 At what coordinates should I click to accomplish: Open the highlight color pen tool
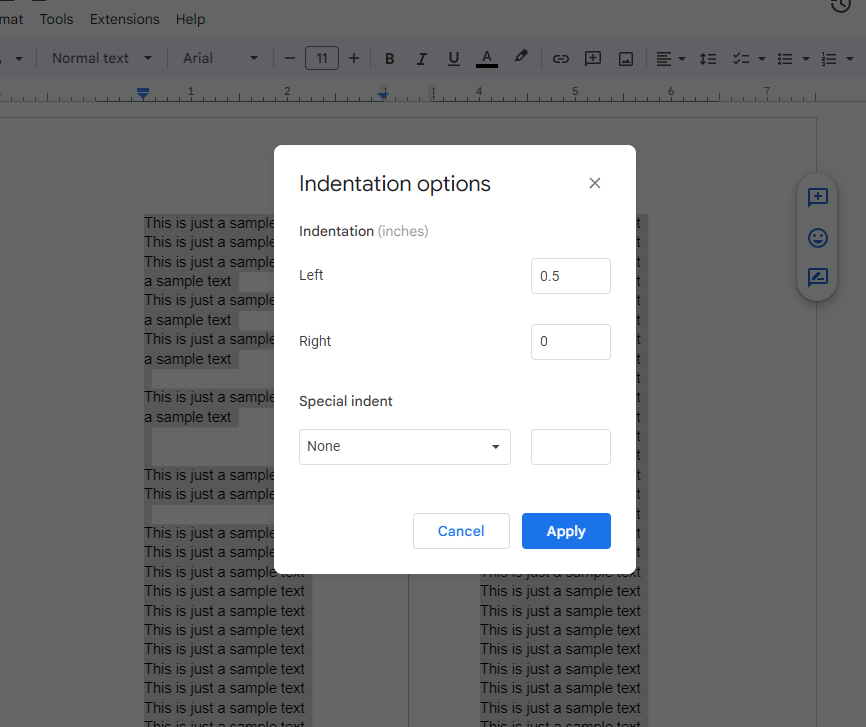pos(520,57)
